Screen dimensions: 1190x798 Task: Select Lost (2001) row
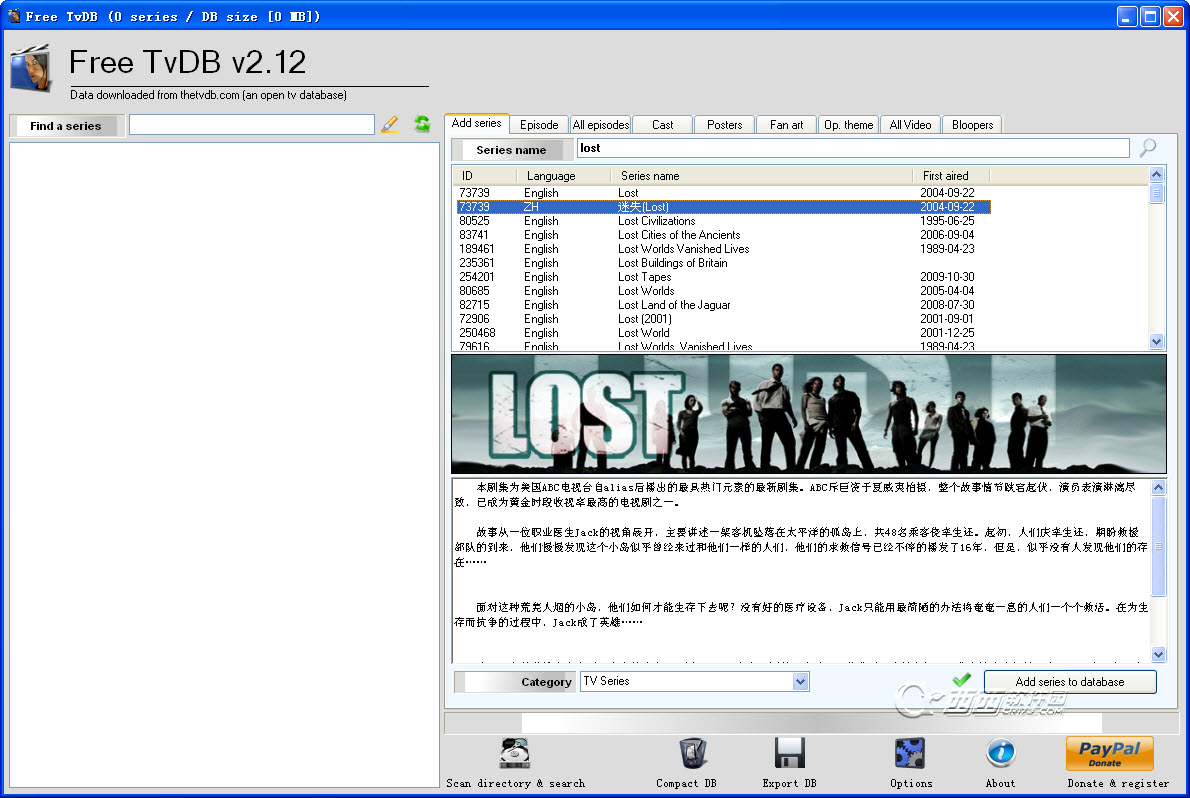tap(723, 319)
